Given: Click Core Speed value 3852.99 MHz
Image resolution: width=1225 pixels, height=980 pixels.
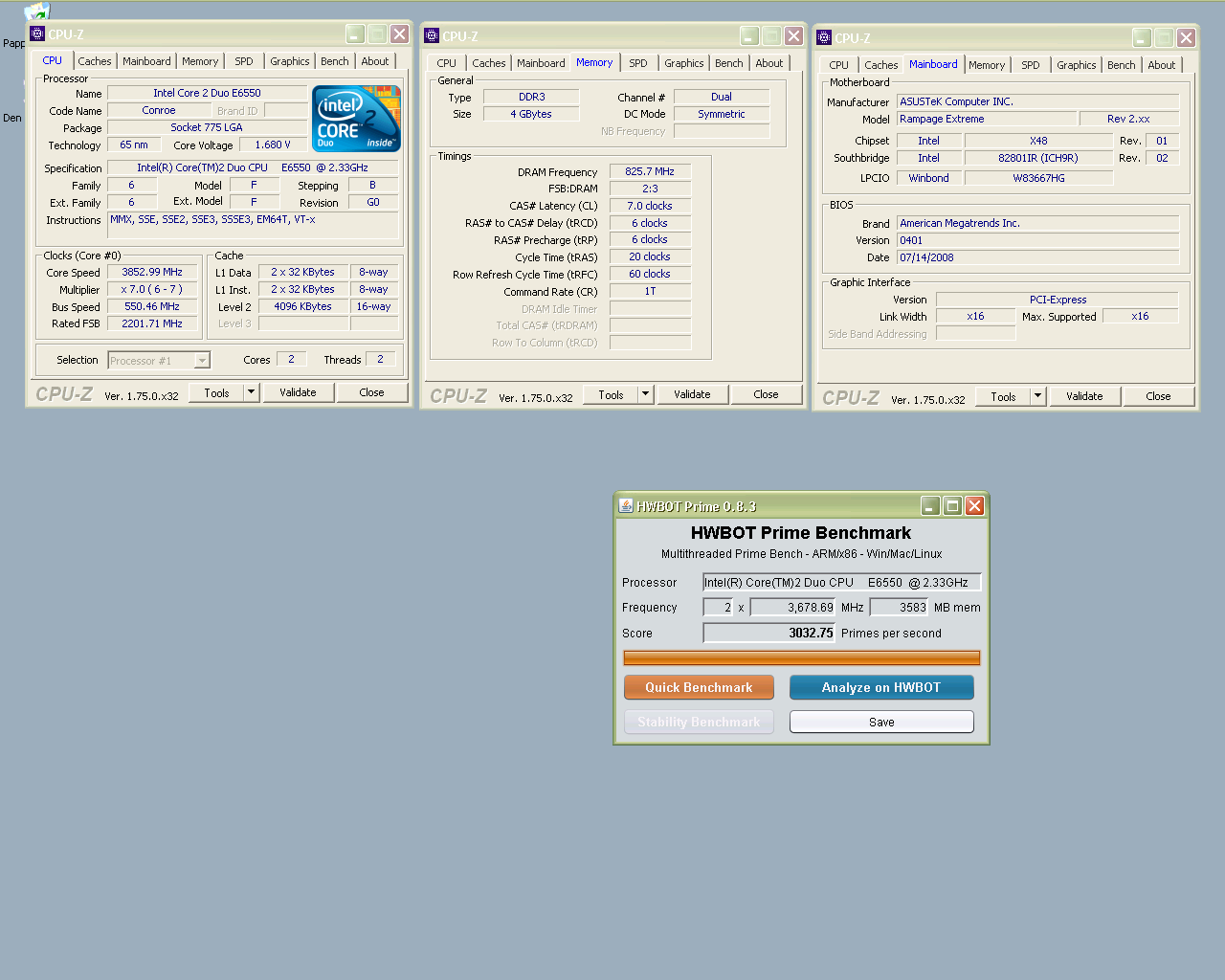Looking at the screenshot, I should (152, 272).
